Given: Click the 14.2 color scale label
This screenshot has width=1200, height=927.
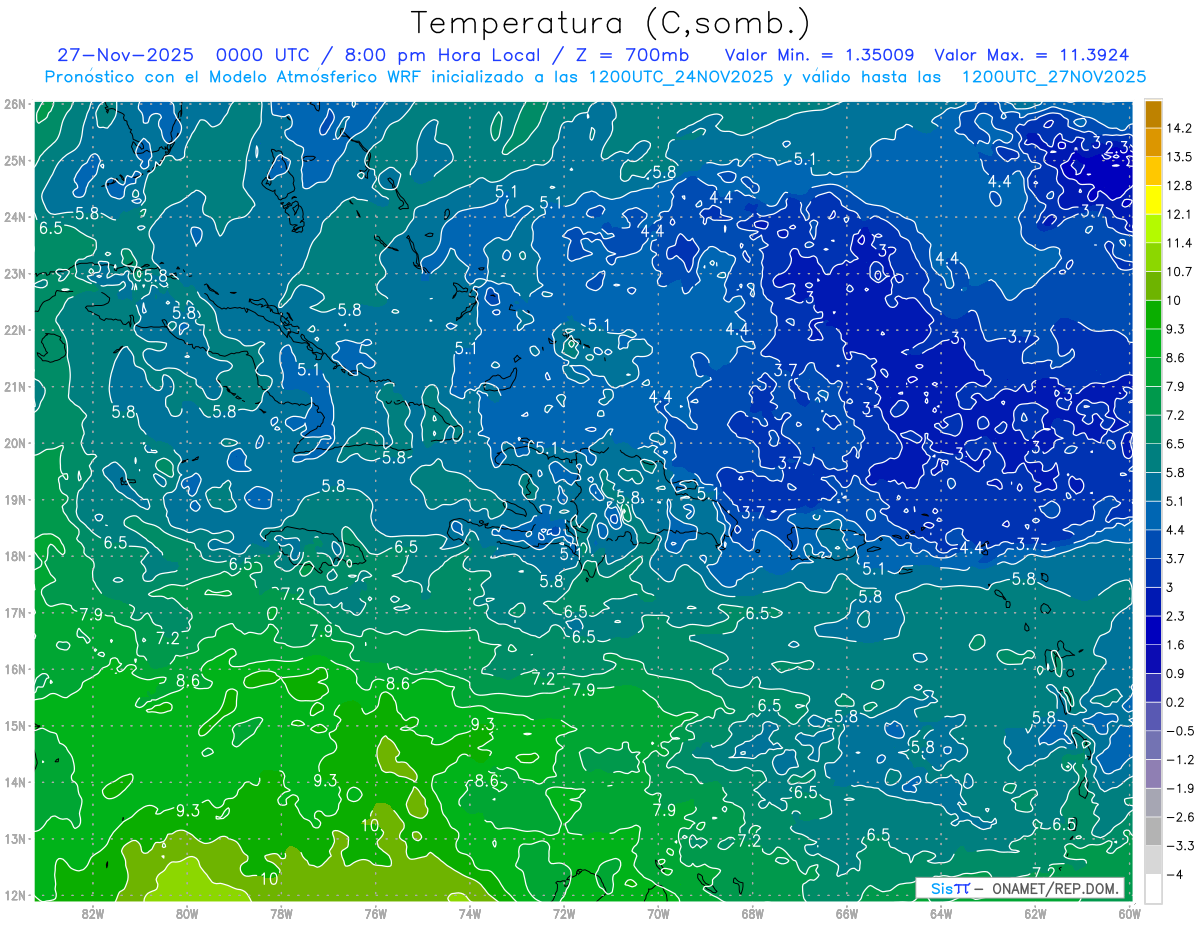Looking at the screenshot, I should (x=1179, y=128).
